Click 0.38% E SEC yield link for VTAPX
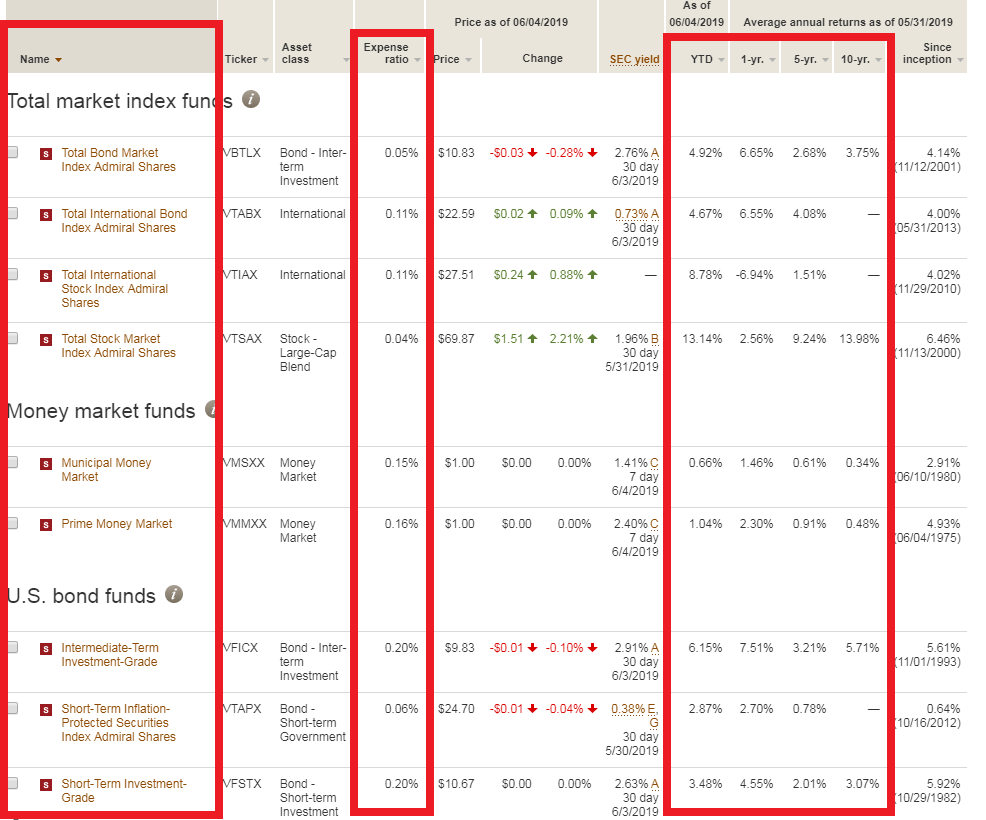This screenshot has width=986, height=820. pyautogui.click(x=634, y=709)
